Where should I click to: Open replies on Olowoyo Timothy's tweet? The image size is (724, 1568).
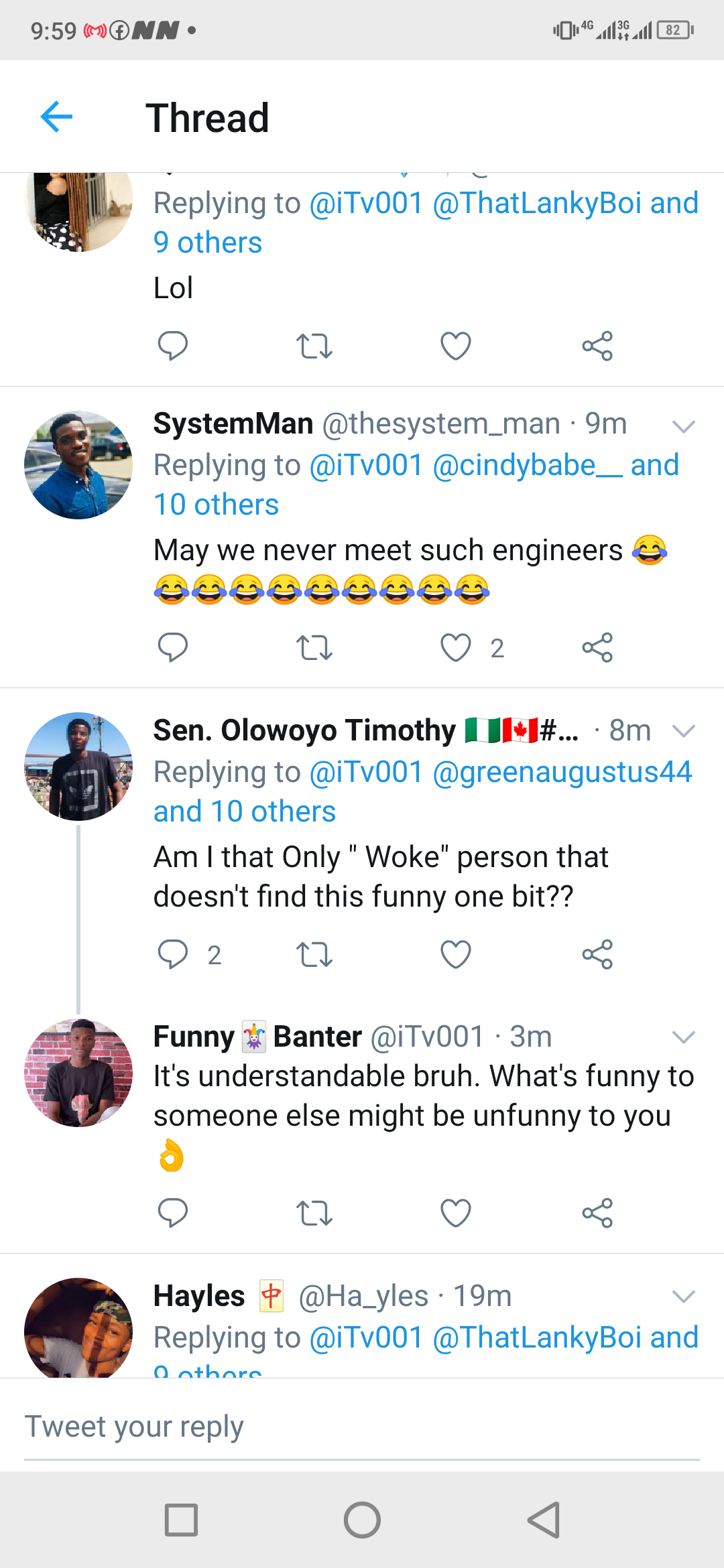point(172,954)
